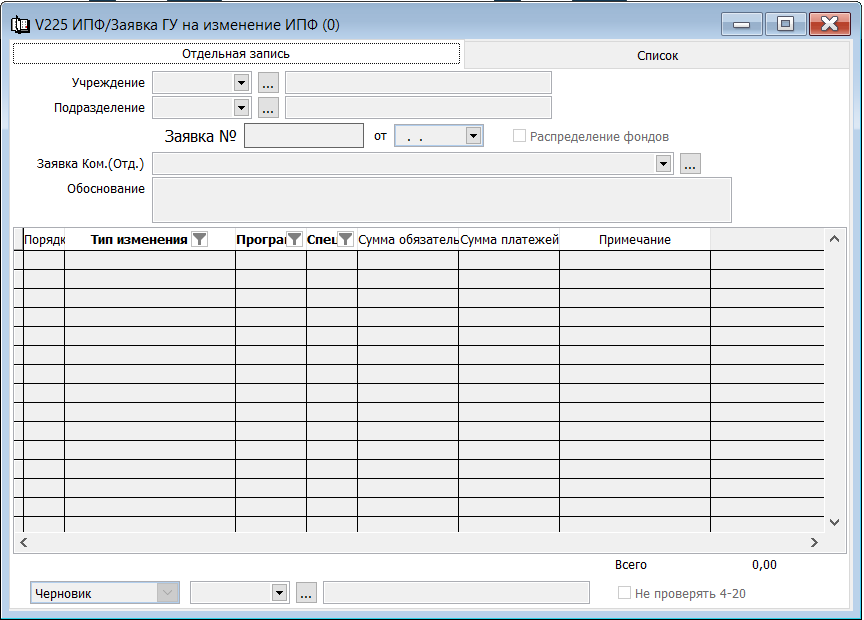The image size is (864, 620).
Task: Expand the Учреждение dropdown
Action: pyautogui.click(x=241, y=83)
